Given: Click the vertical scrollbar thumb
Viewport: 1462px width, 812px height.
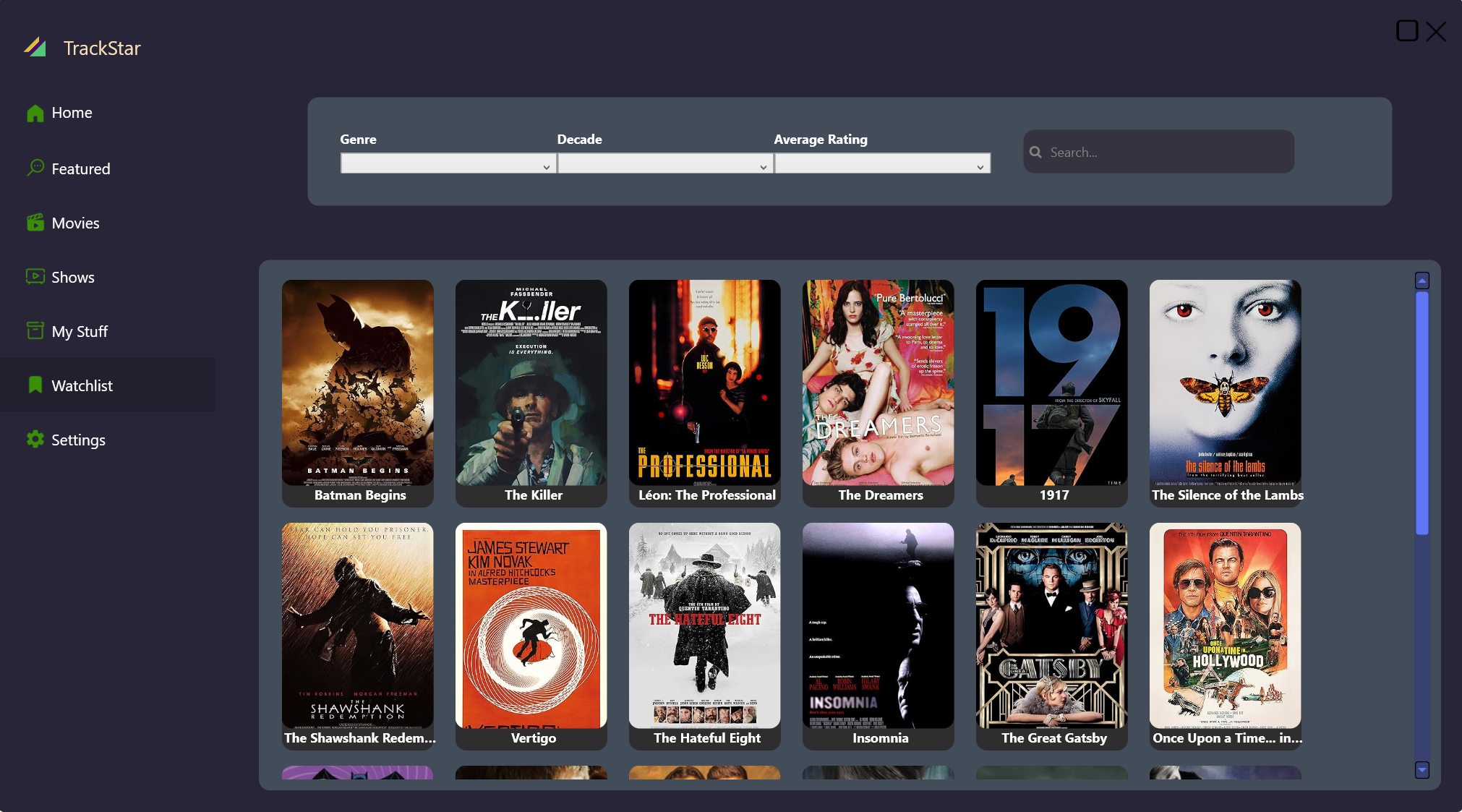Looking at the screenshot, I should (1422, 412).
